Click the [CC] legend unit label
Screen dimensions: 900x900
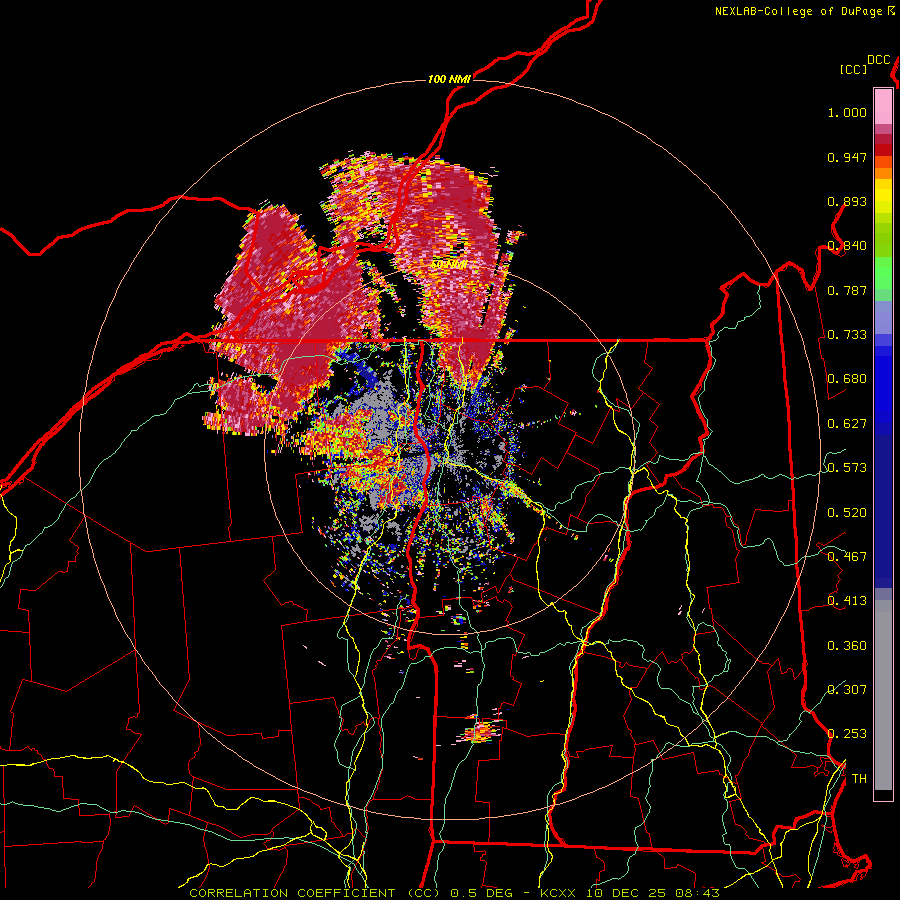point(854,69)
